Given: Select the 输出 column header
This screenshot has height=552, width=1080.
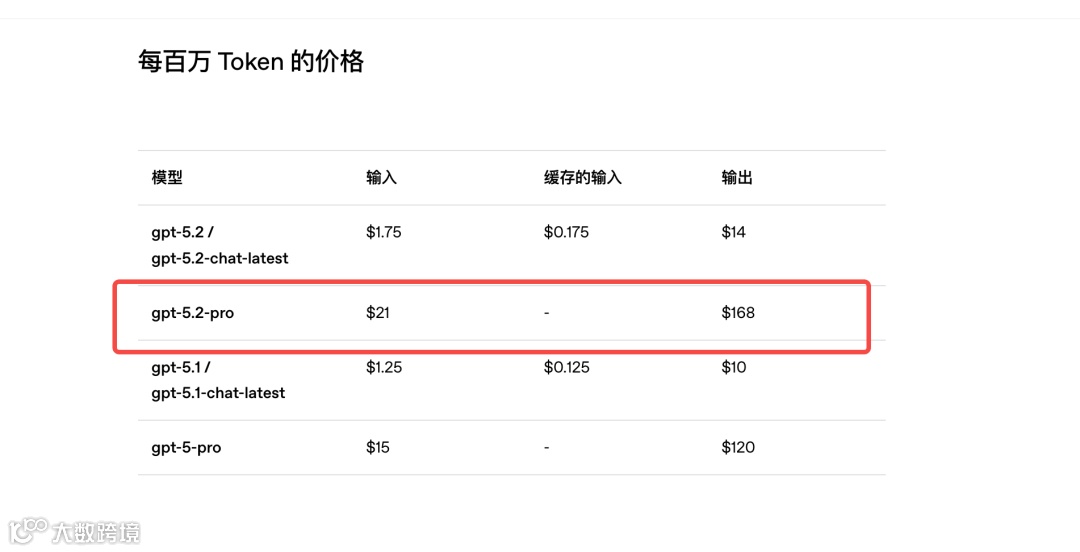Looking at the screenshot, I should (736, 177).
